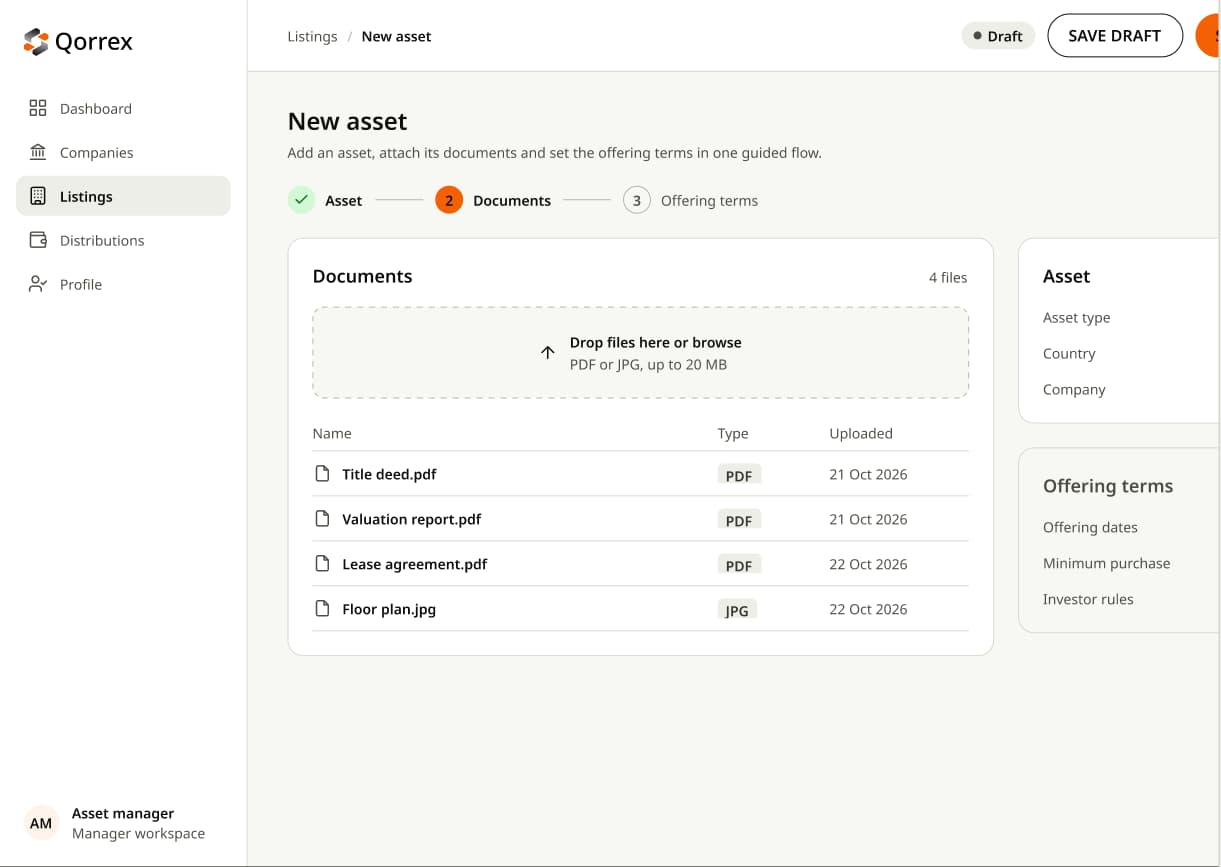Click the Companies bank icon
Image resolution: width=1221 pixels, height=867 pixels.
point(38,152)
